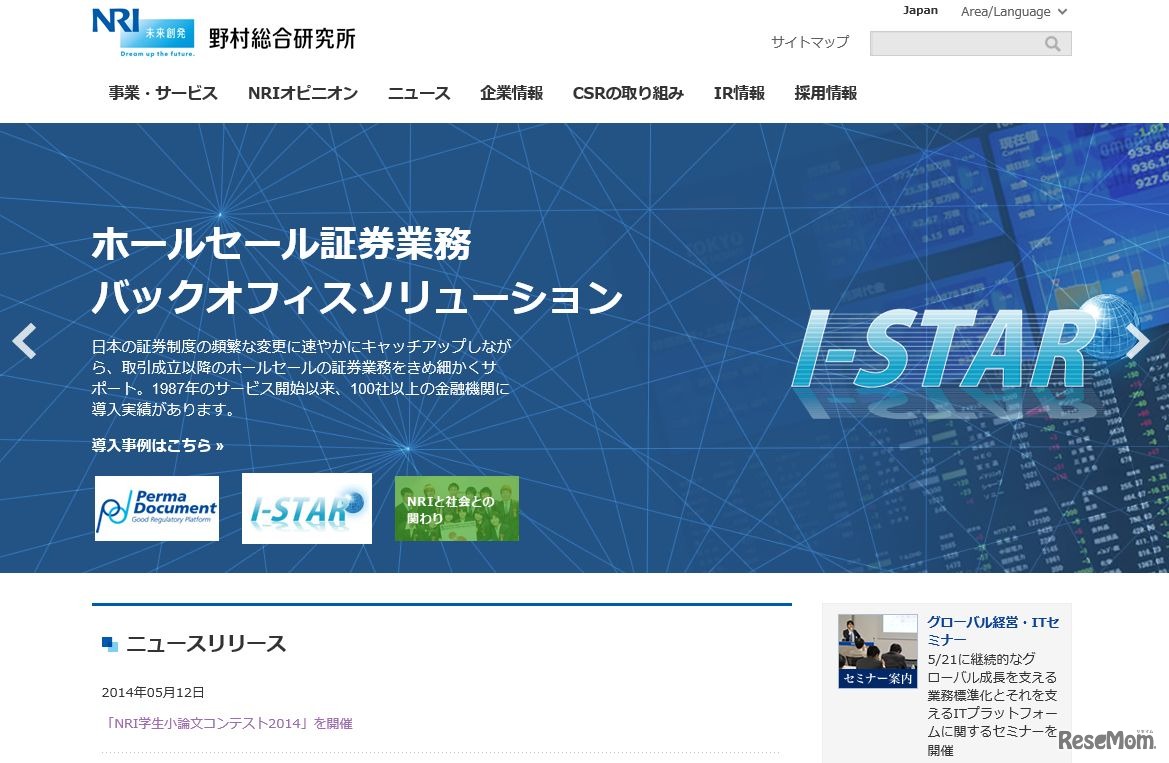This screenshot has width=1169, height=763.
Task: Follow the 導入事例はこちら link
Action: point(158,446)
